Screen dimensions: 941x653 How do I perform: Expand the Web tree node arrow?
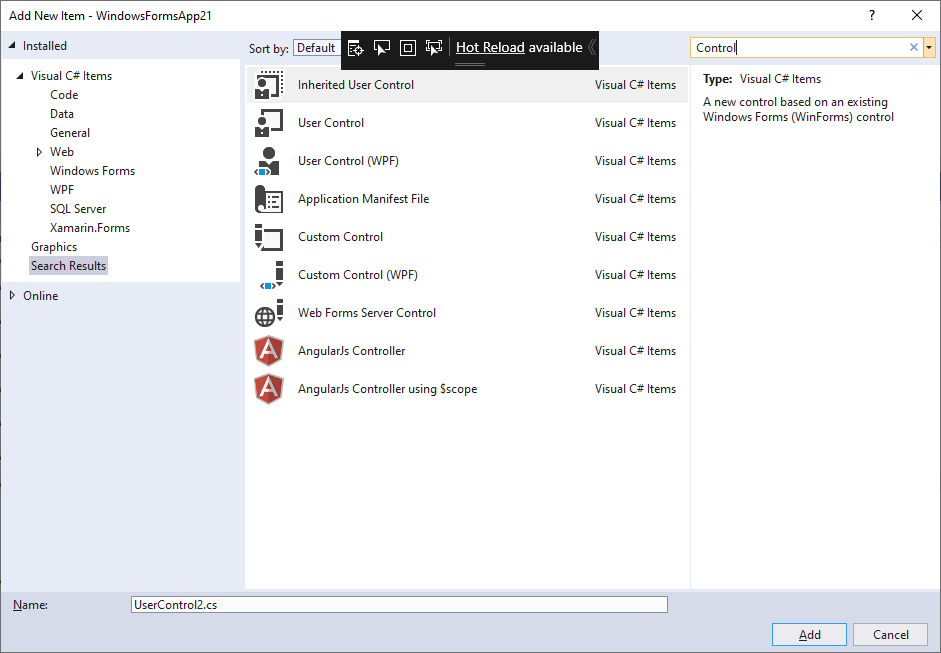click(x=39, y=152)
